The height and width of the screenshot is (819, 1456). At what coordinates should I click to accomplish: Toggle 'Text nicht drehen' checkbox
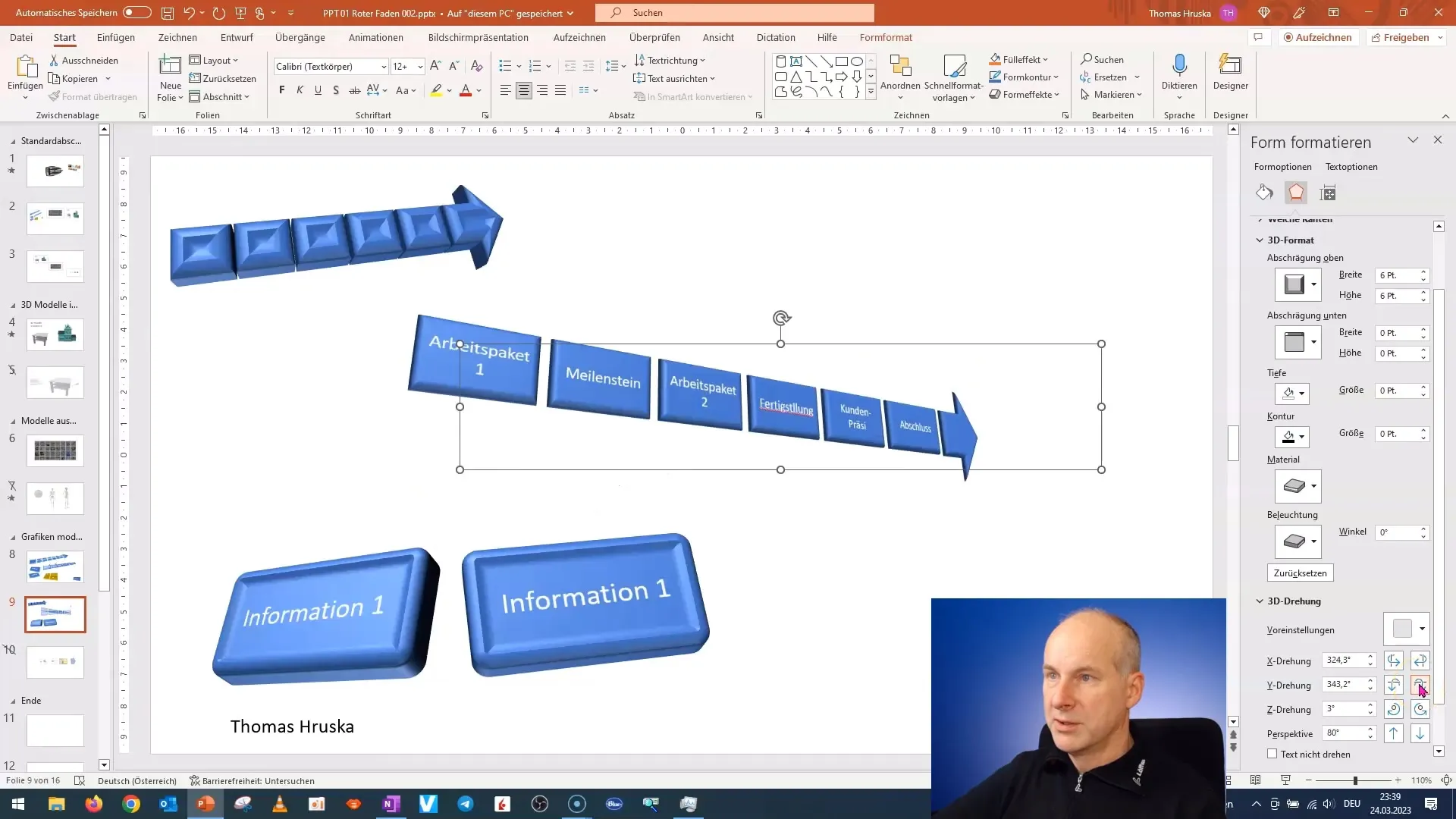point(1272,754)
